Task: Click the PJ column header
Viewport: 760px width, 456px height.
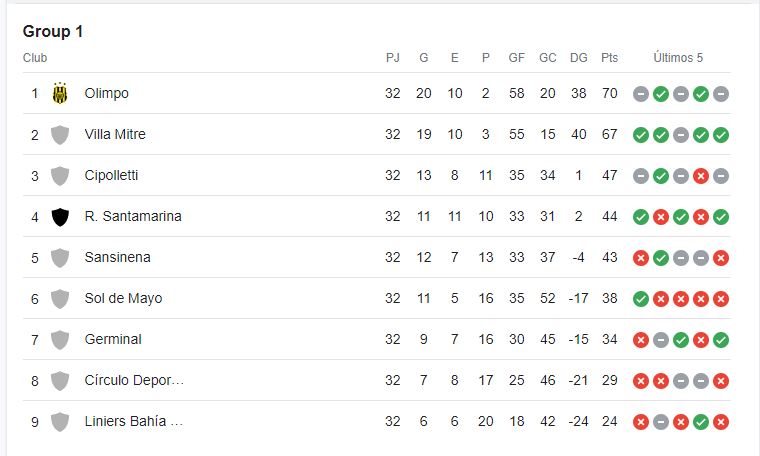Action: (393, 58)
